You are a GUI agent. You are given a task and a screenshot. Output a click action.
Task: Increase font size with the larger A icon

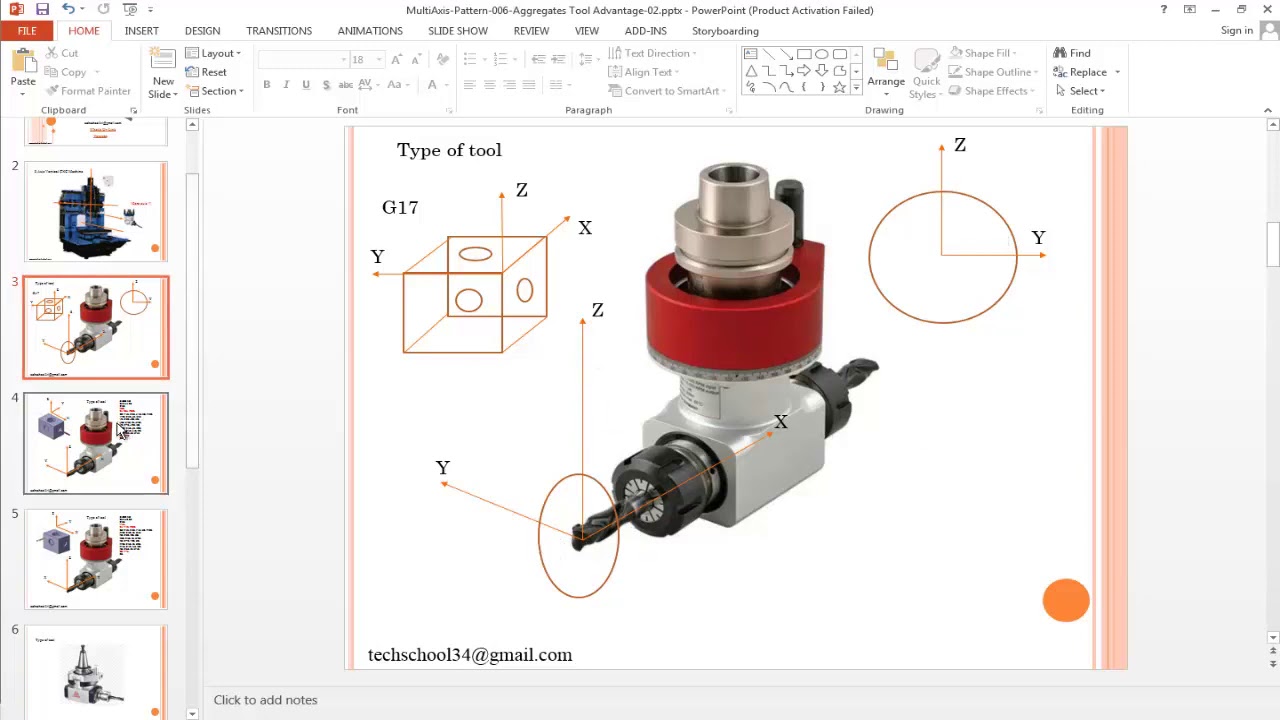(396, 60)
